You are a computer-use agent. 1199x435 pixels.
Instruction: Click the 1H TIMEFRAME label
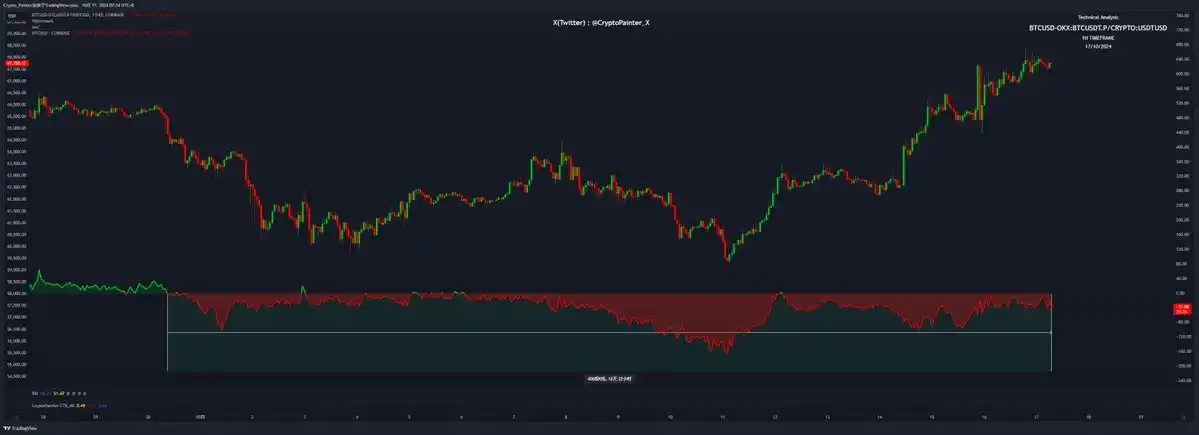1097,37
